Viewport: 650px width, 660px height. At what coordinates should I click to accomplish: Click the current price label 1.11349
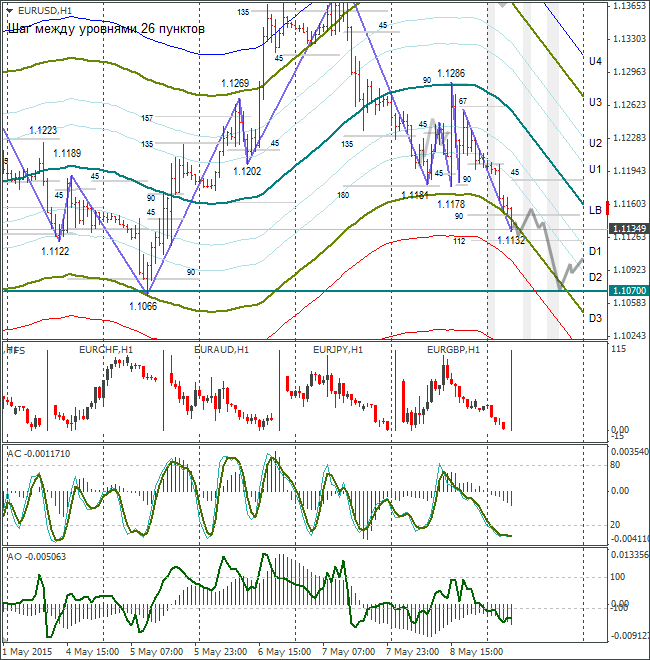point(629,229)
